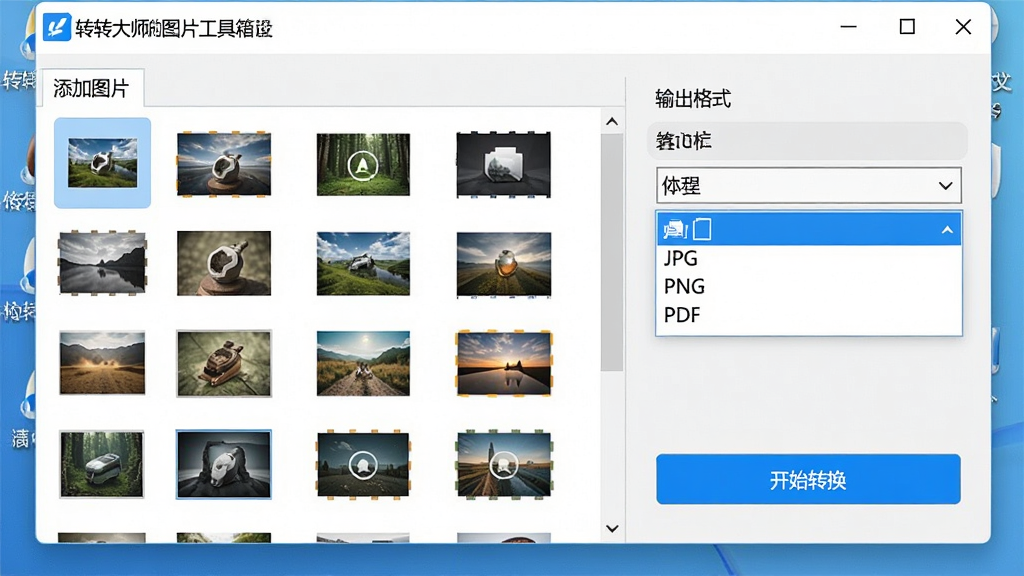Maximize the 图片工具箱 window
The width and height of the screenshot is (1024, 576).
point(907,27)
